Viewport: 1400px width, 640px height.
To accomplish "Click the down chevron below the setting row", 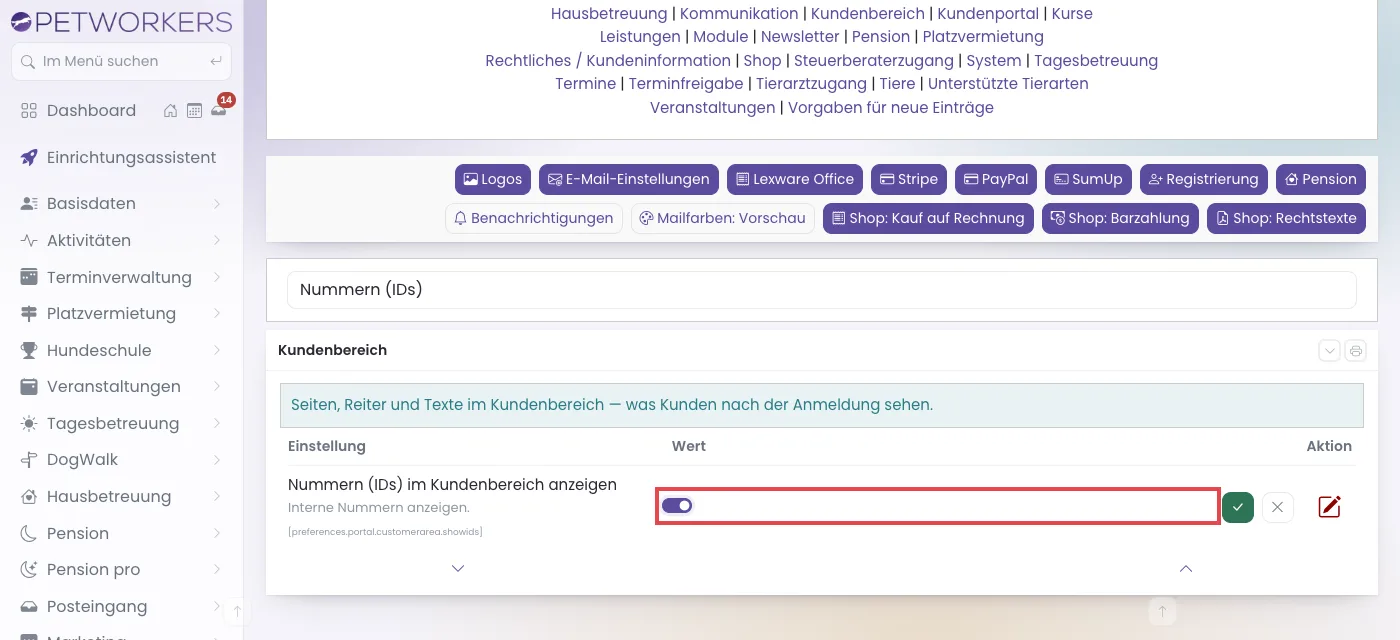I will [x=458, y=568].
